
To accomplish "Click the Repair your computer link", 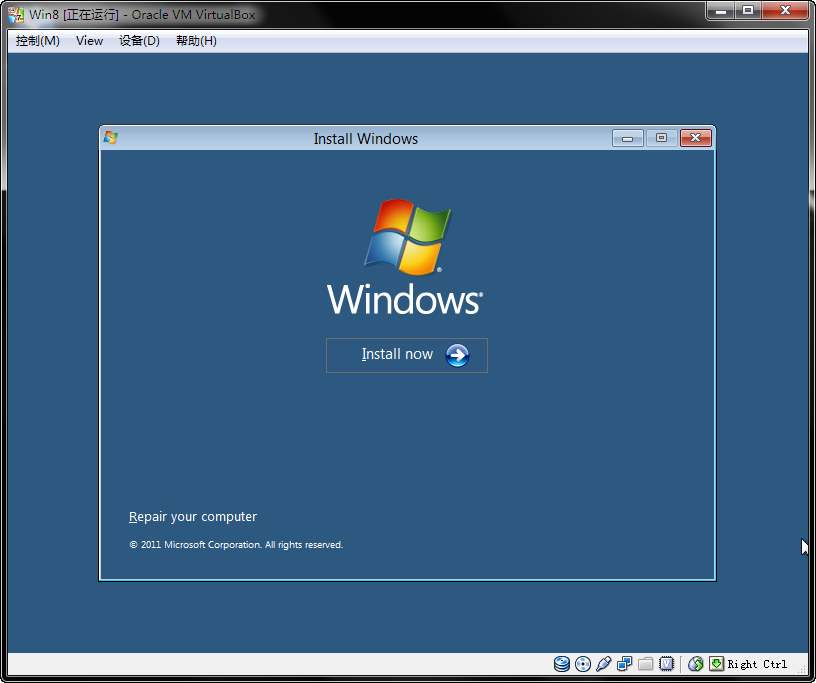I will pyautogui.click(x=193, y=516).
